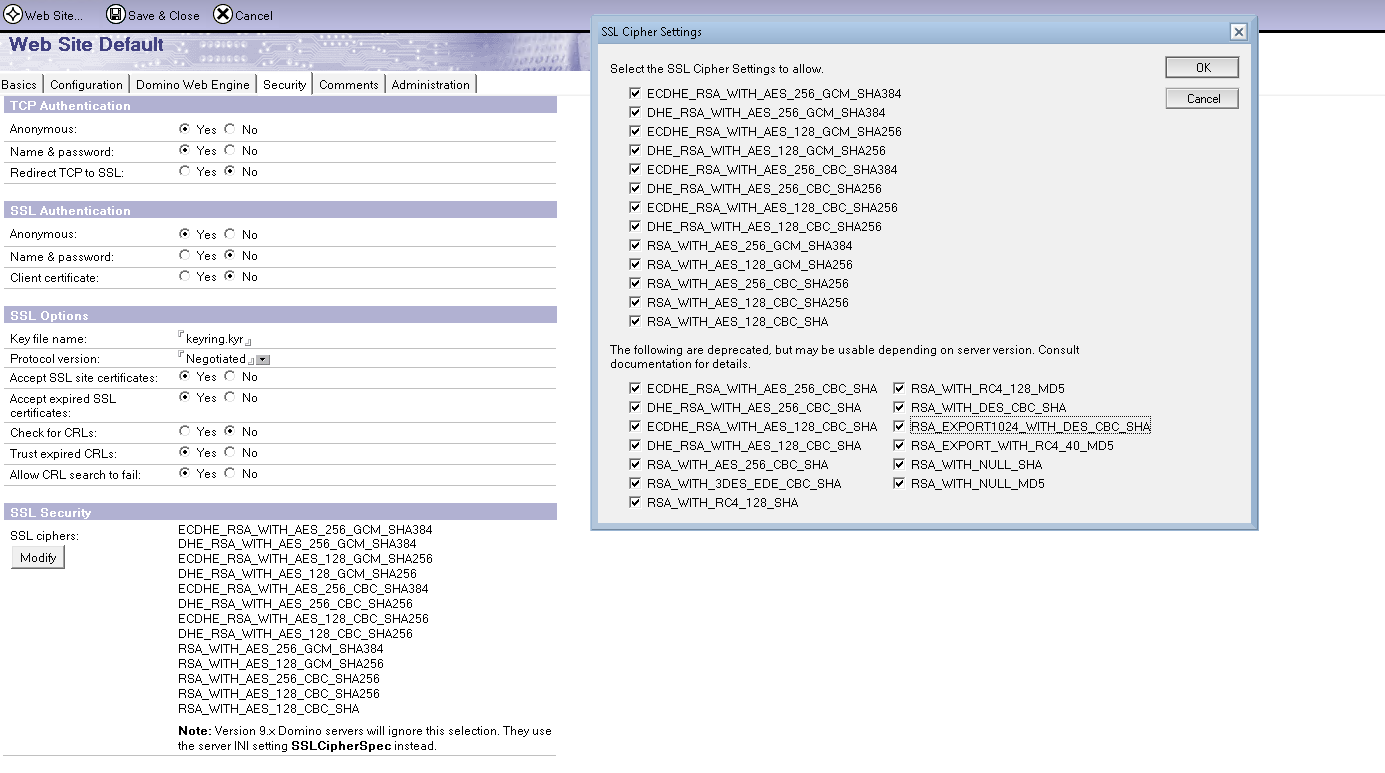This screenshot has height=773, width=1385.
Task: Uncheck RSA_WITH_3DES_EDE_CBC_SHA cipher
Action: (635, 484)
